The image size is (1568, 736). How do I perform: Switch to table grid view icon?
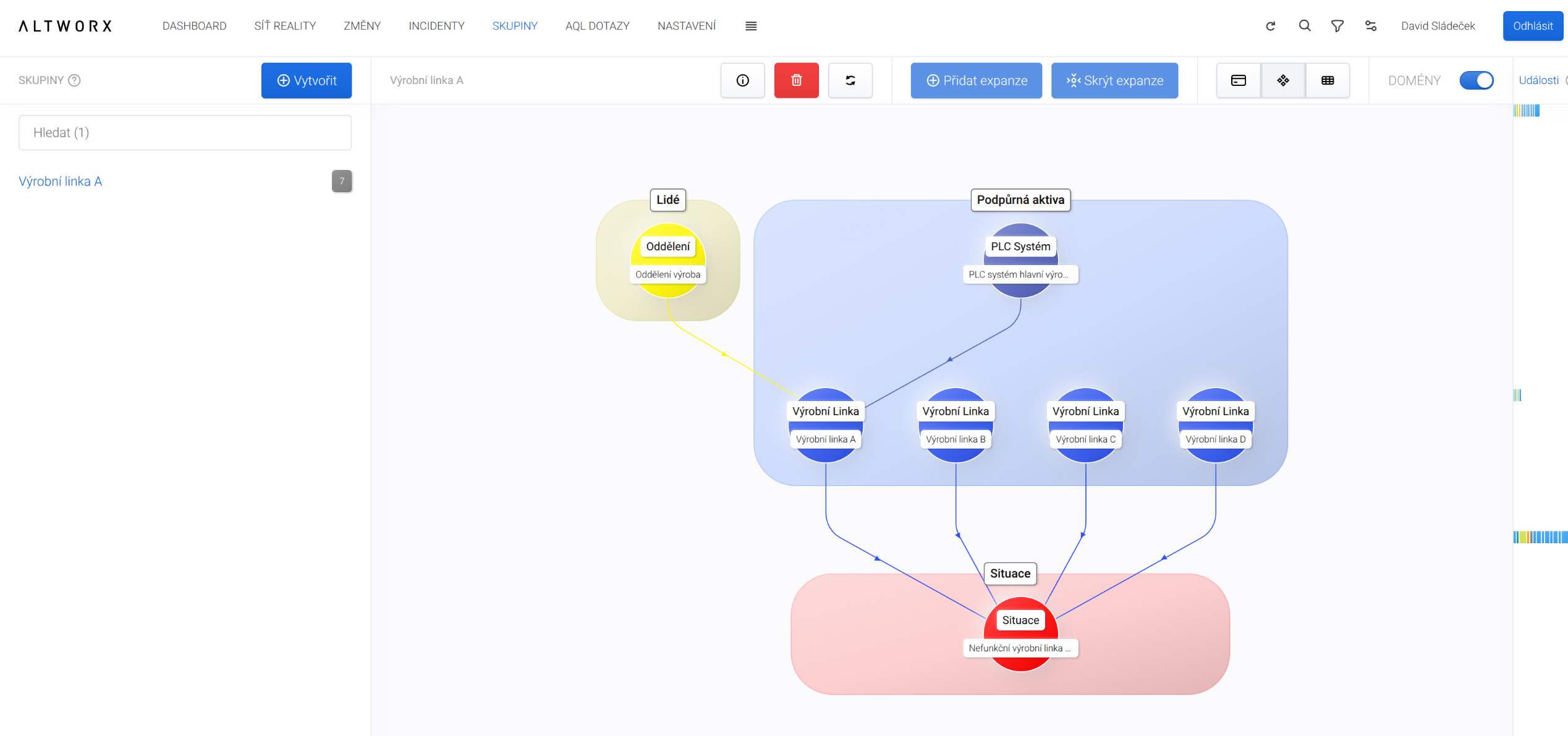(1328, 80)
